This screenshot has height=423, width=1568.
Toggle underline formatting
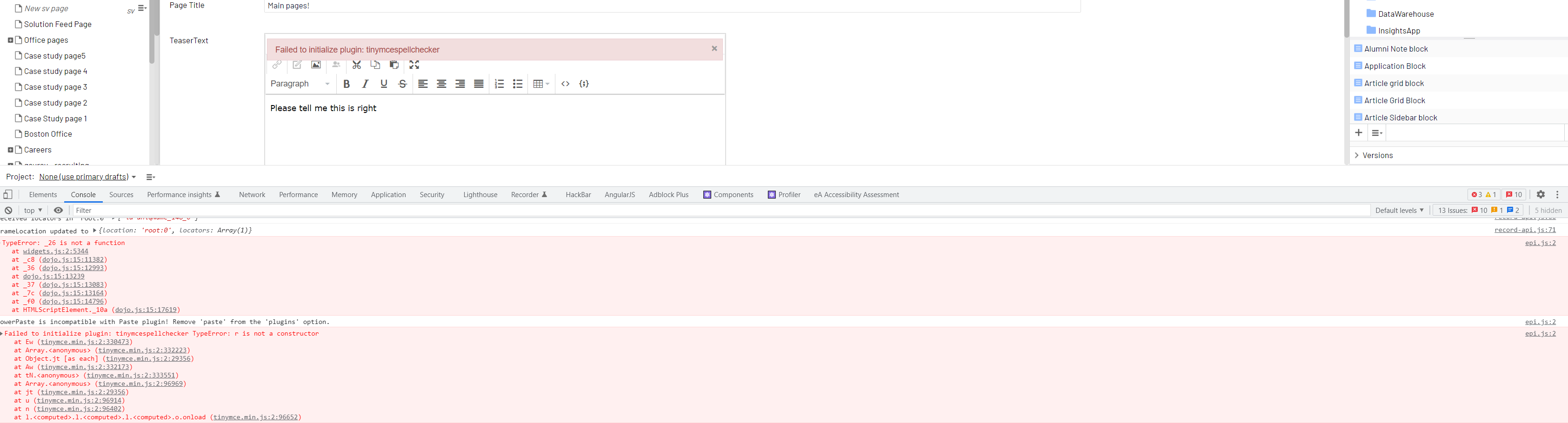pos(384,84)
